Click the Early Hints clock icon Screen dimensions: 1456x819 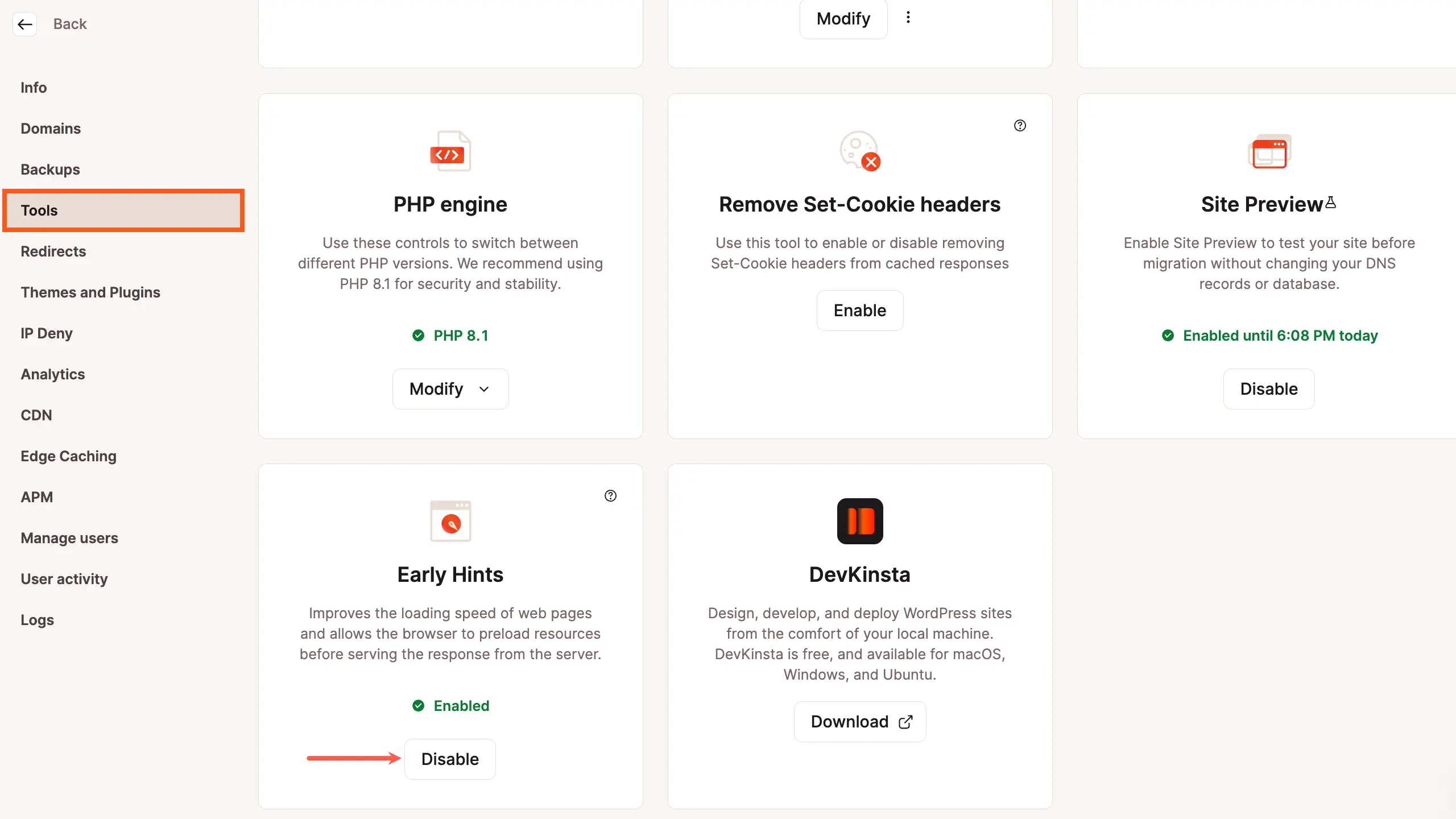pyautogui.click(x=450, y=521)
